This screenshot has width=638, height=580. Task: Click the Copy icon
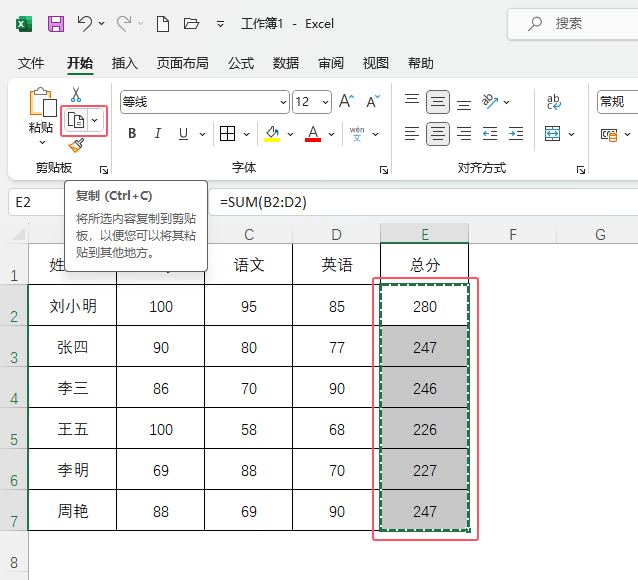click(x=76, y=120)
